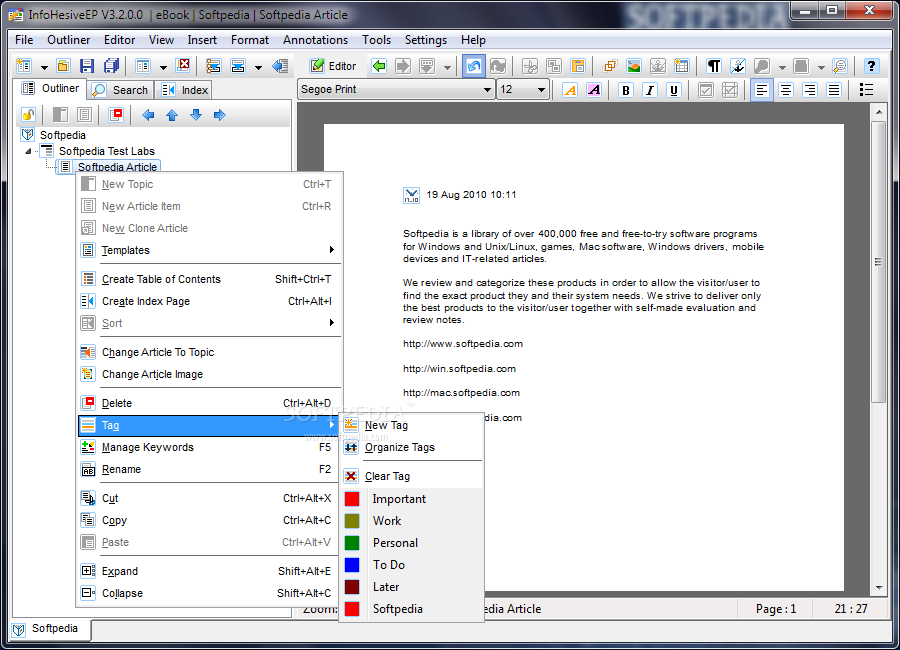The image size is (900, 650).
Task: Select Organize Tags in submenu
Action: [412, 447]
